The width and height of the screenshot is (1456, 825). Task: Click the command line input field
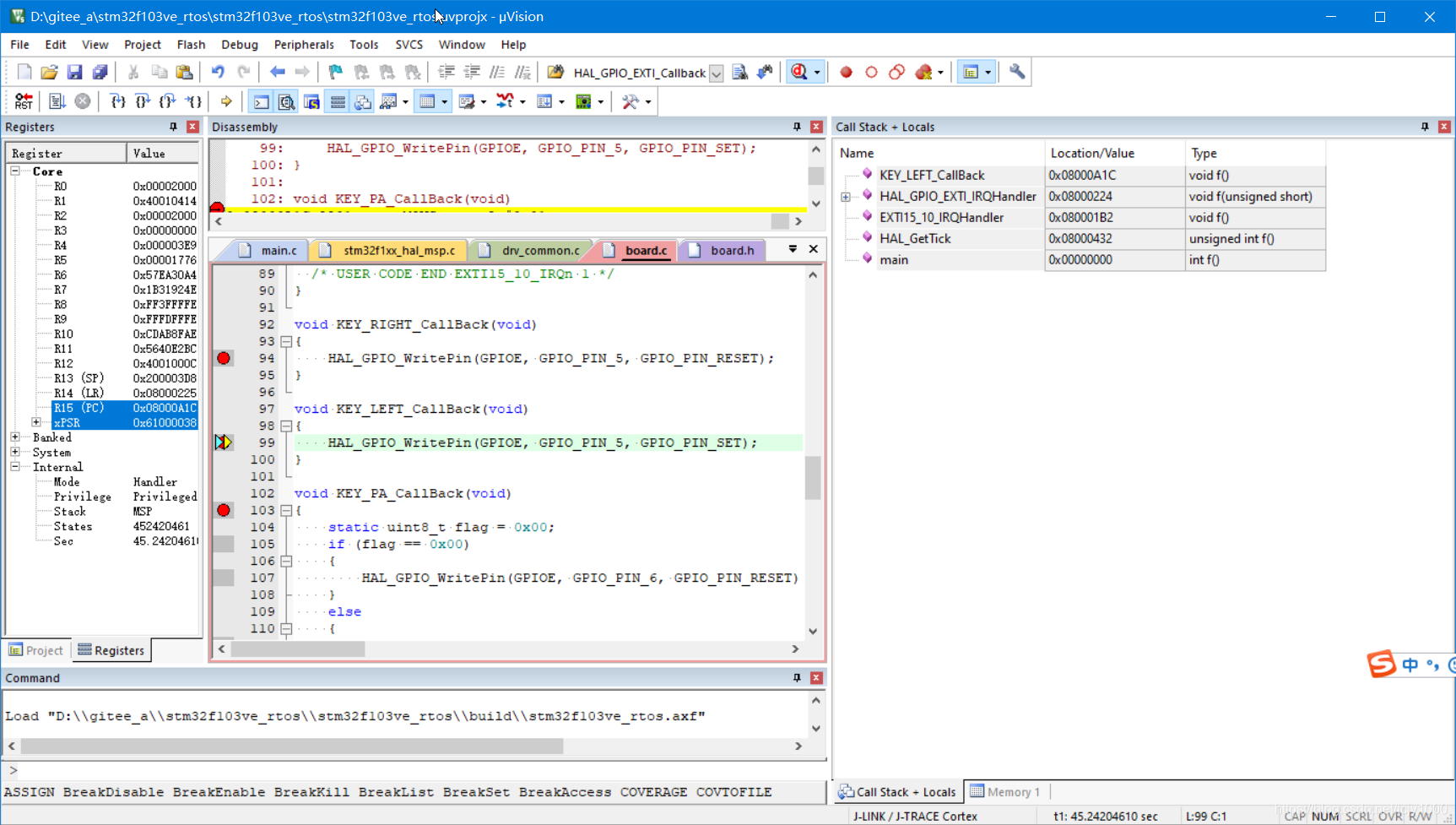point(422,770)
